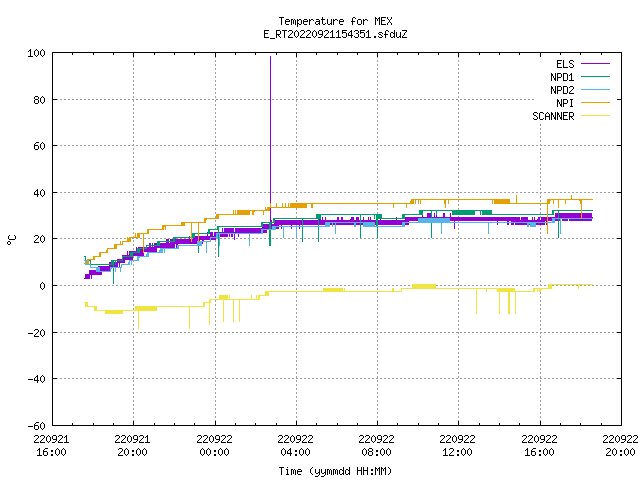640x480 pixels.
Task: Click the x-axis label 220921 20:00
Action: [x=133, y=446]
